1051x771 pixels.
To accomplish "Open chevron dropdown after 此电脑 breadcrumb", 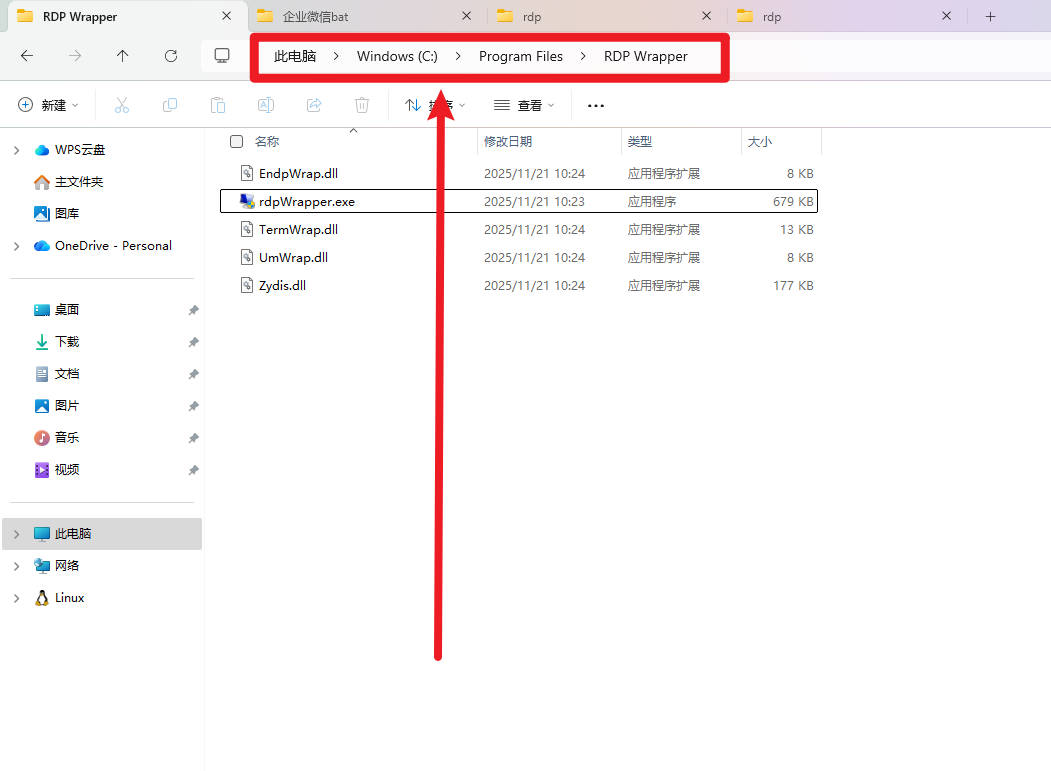I will click(x=336, y=56).
